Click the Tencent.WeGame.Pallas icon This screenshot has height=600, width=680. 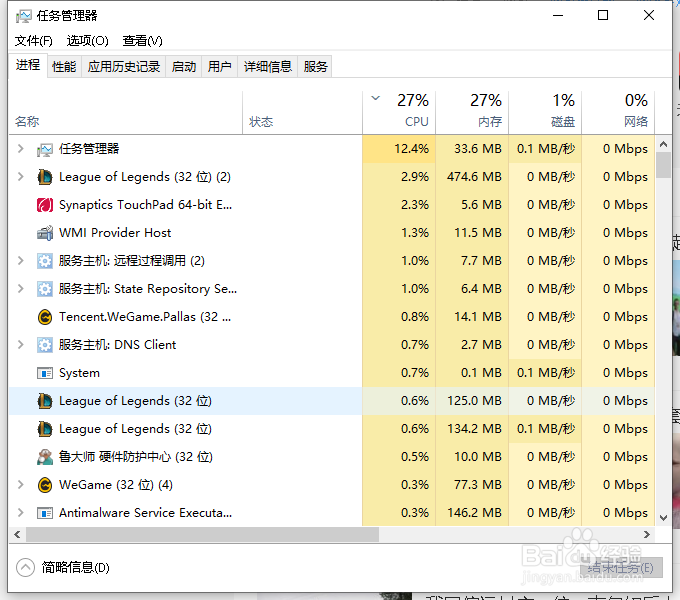[45, 317]
